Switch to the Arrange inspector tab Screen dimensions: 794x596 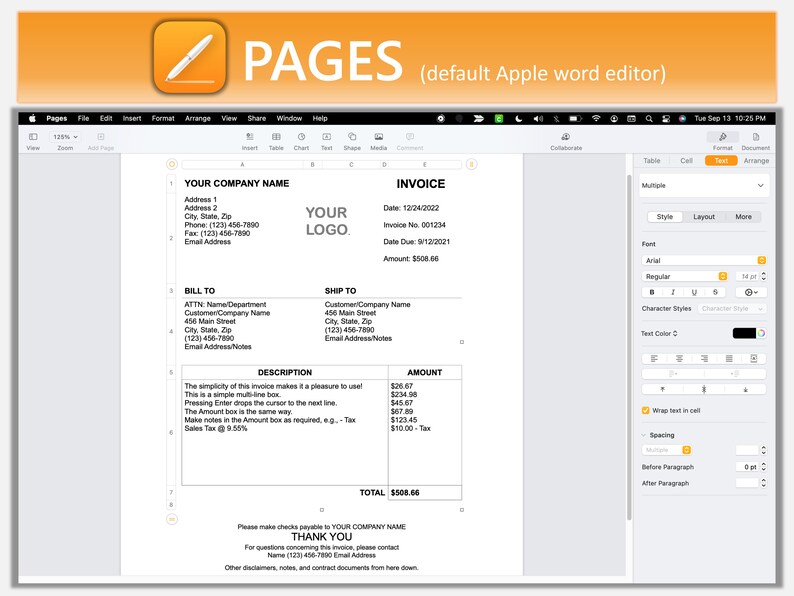pyautogui.click(x=756, y=161)
